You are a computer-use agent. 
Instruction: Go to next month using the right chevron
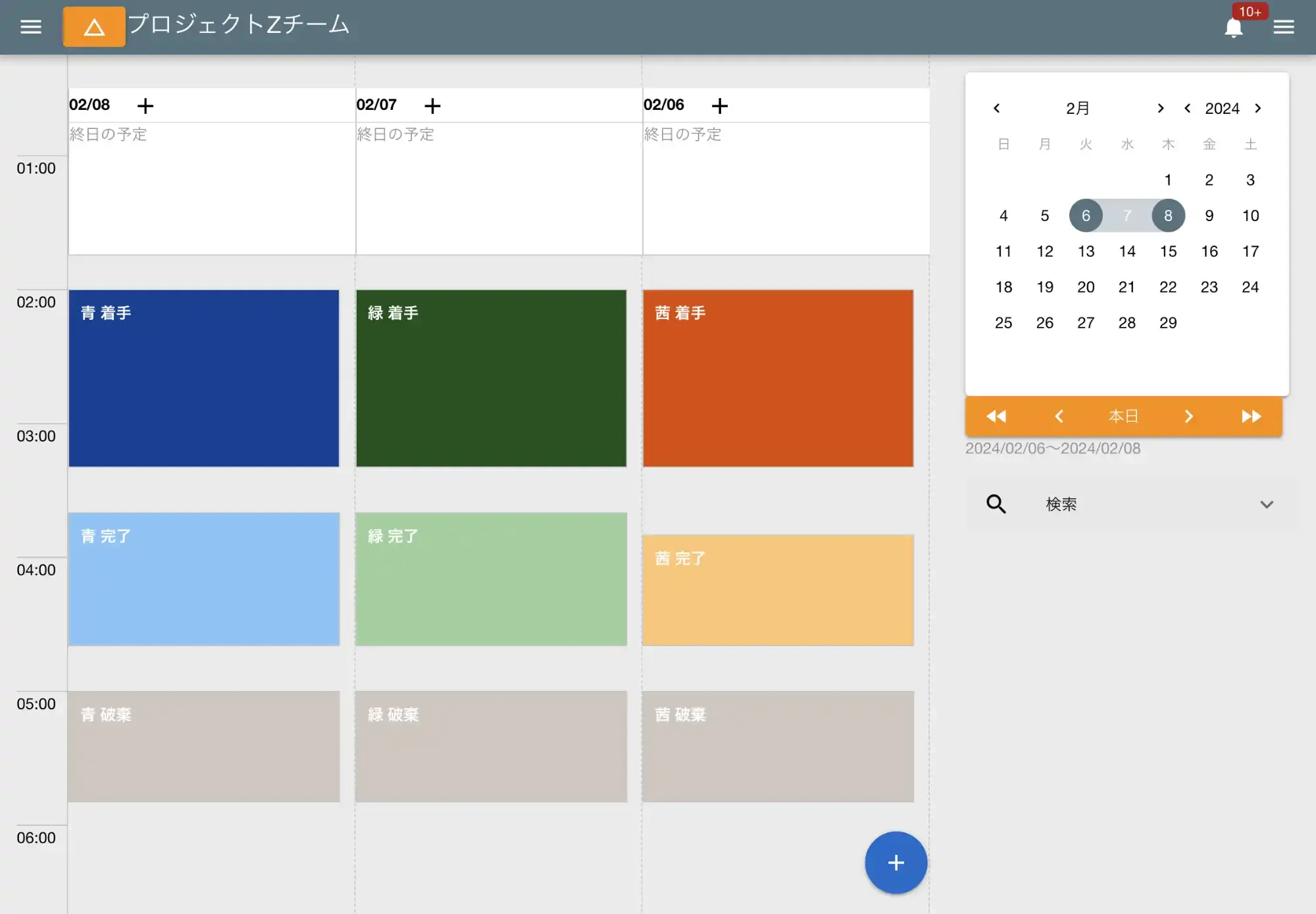tap(1160, 108)
